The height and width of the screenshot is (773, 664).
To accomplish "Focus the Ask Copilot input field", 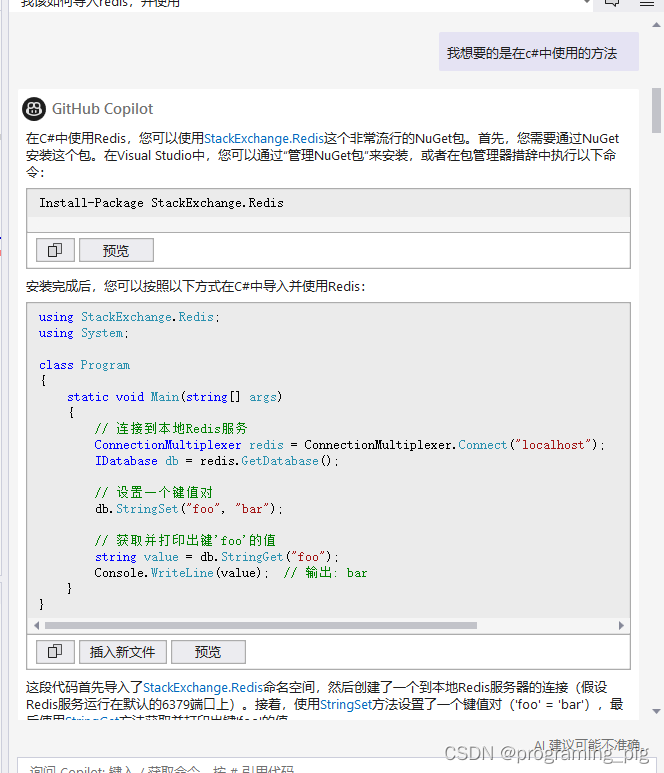I will tap(337, 766).
